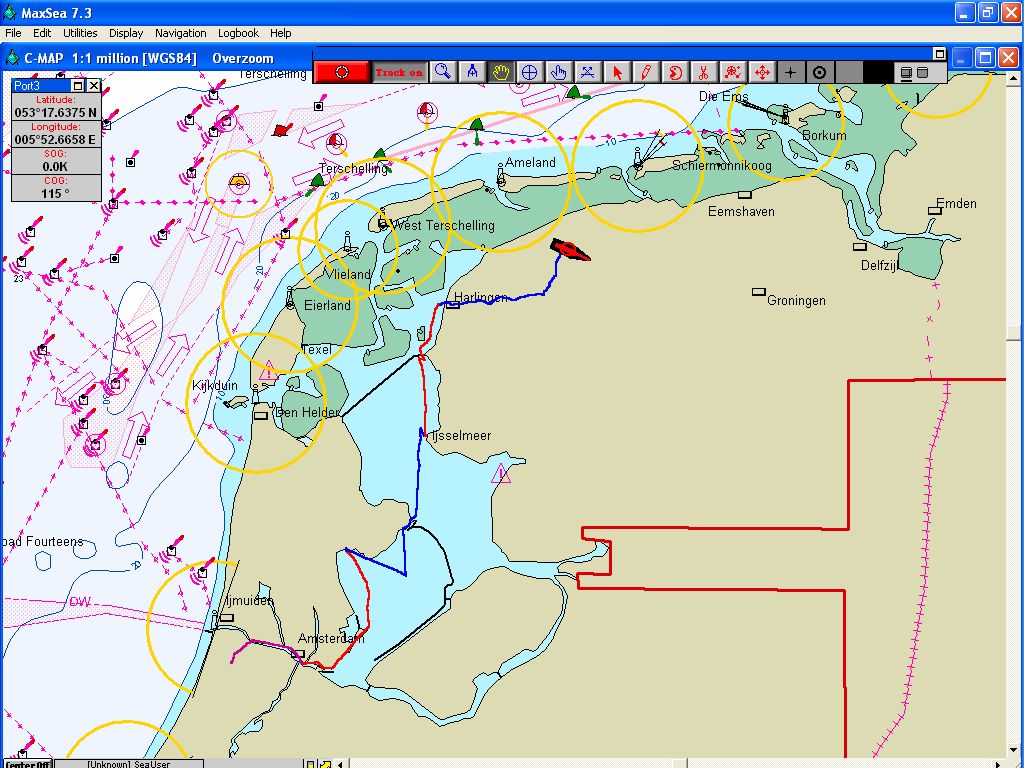Open the Display menu
Image resolution: width=1024 pixels, height=768 pixels.
pyautogui.click(x=126, y=33)
